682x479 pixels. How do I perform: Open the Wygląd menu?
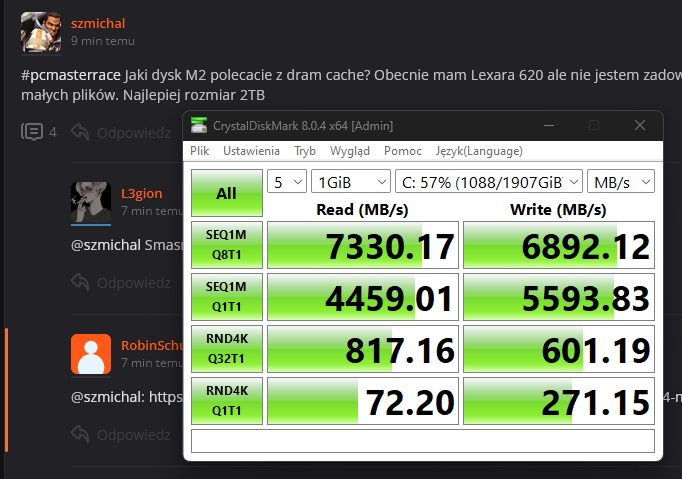[x=350, y=151]
